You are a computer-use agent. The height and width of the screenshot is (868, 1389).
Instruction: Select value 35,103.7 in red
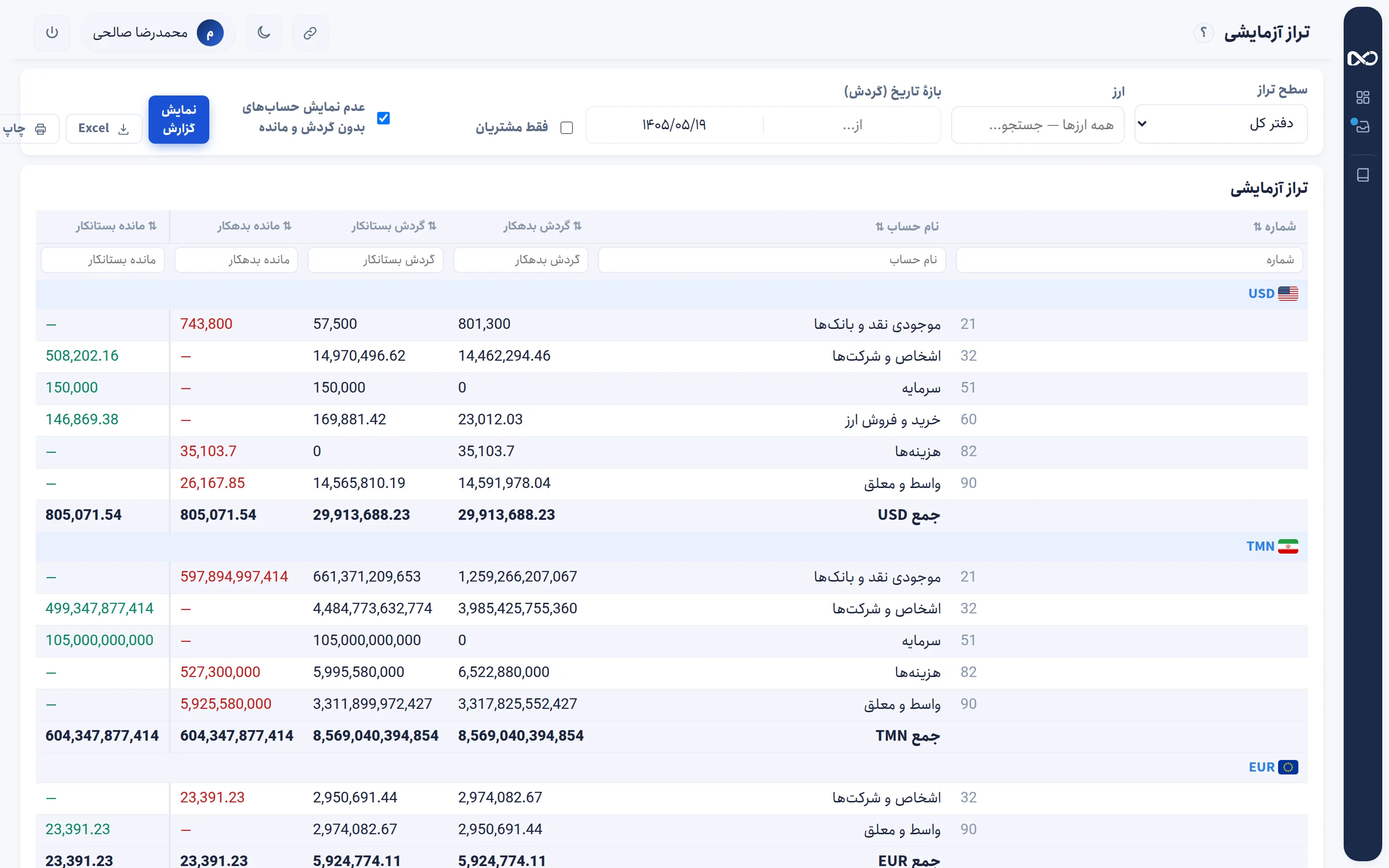(208, 451)
